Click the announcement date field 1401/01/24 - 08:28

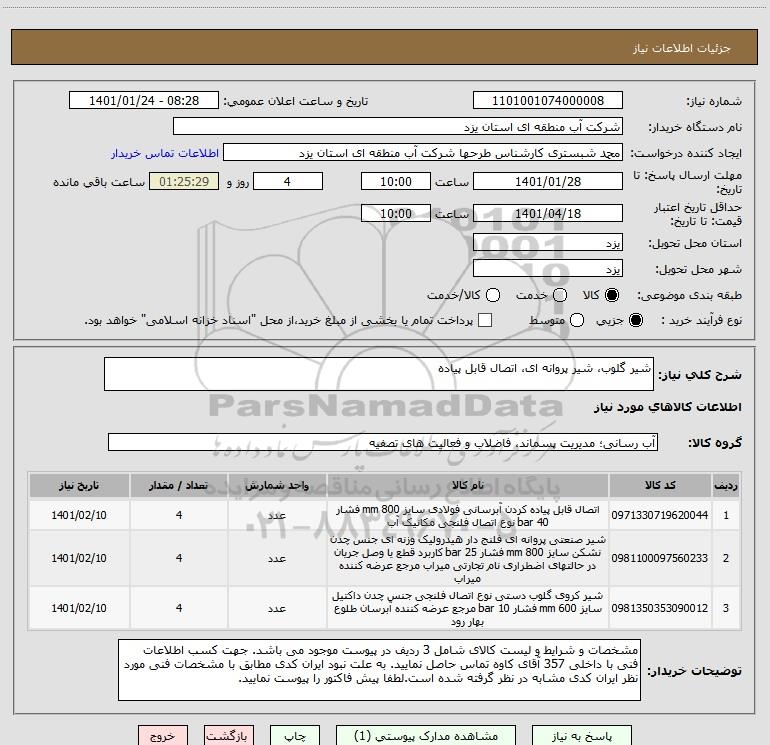(144, 101)
